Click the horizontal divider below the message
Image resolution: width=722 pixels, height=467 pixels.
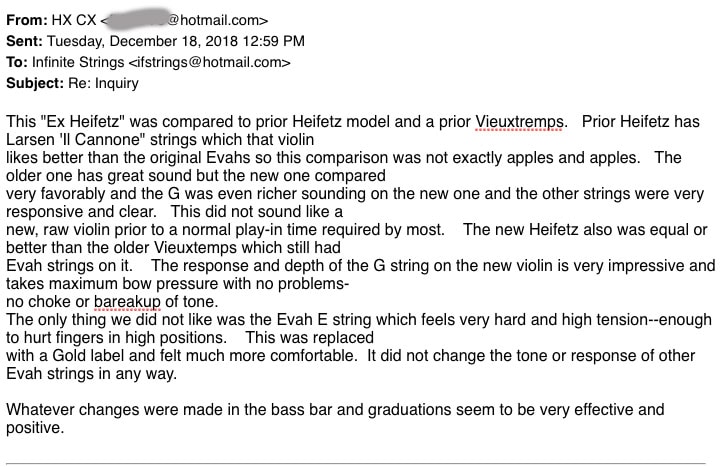click(x=361, y=463)
